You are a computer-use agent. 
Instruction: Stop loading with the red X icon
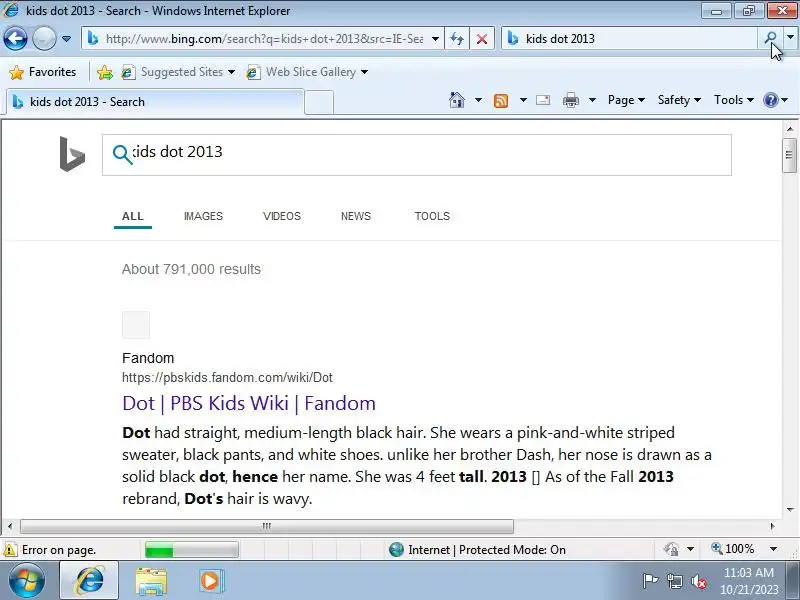[482, 39]
